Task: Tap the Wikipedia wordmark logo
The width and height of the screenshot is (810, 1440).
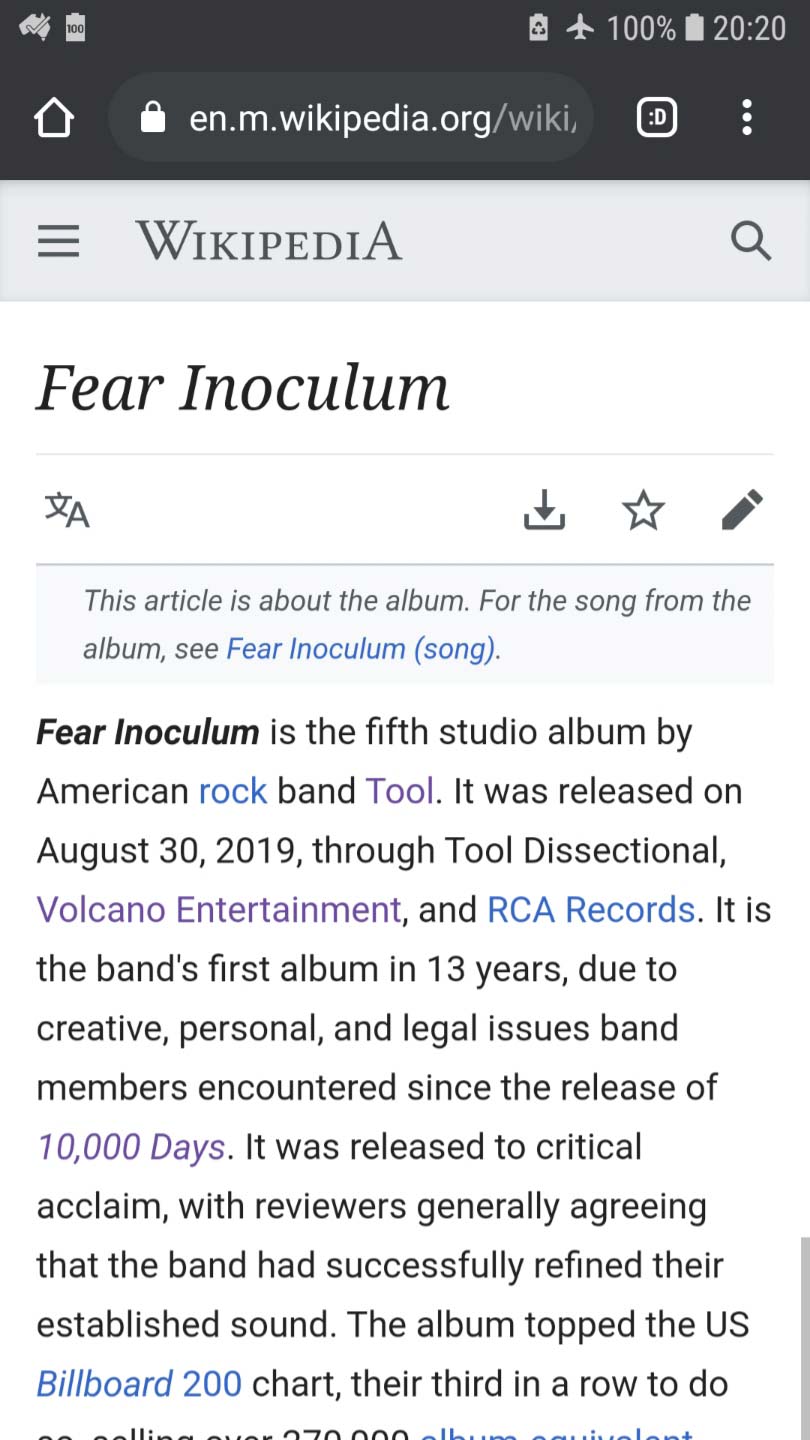Action: coord(269,242)
